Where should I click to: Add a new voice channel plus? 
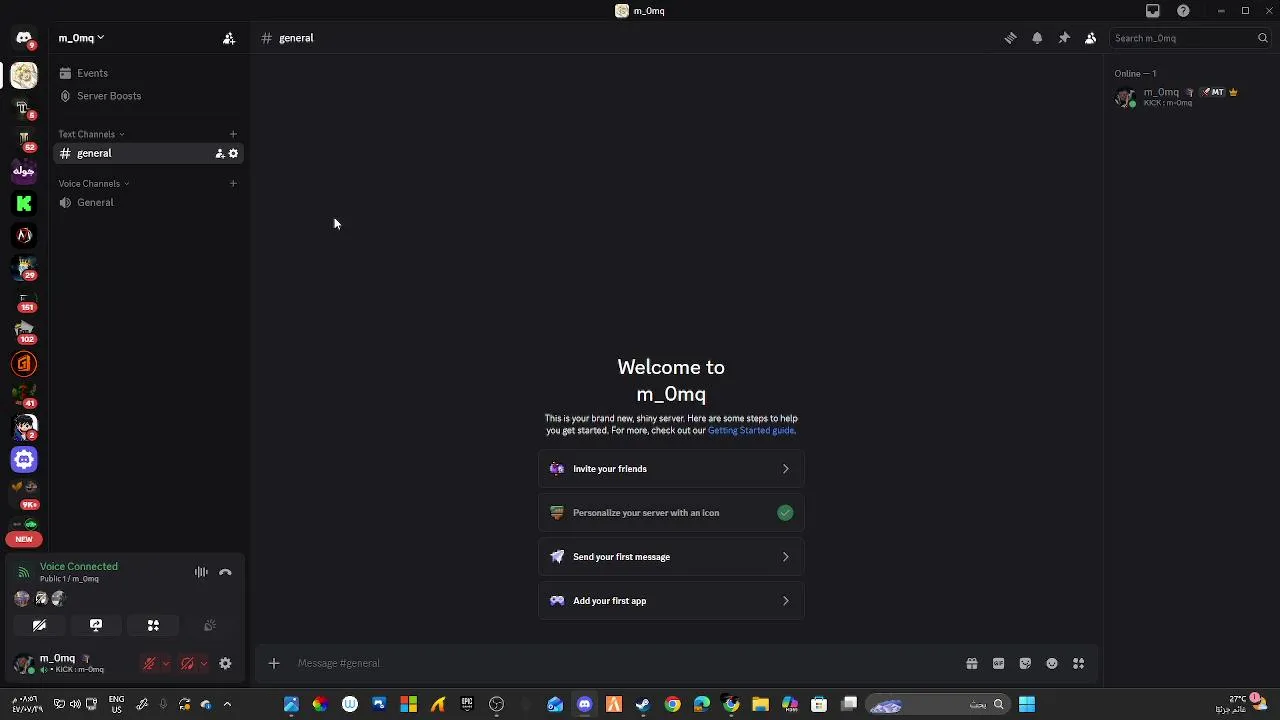pyautogui.click(x=233, y=183)
